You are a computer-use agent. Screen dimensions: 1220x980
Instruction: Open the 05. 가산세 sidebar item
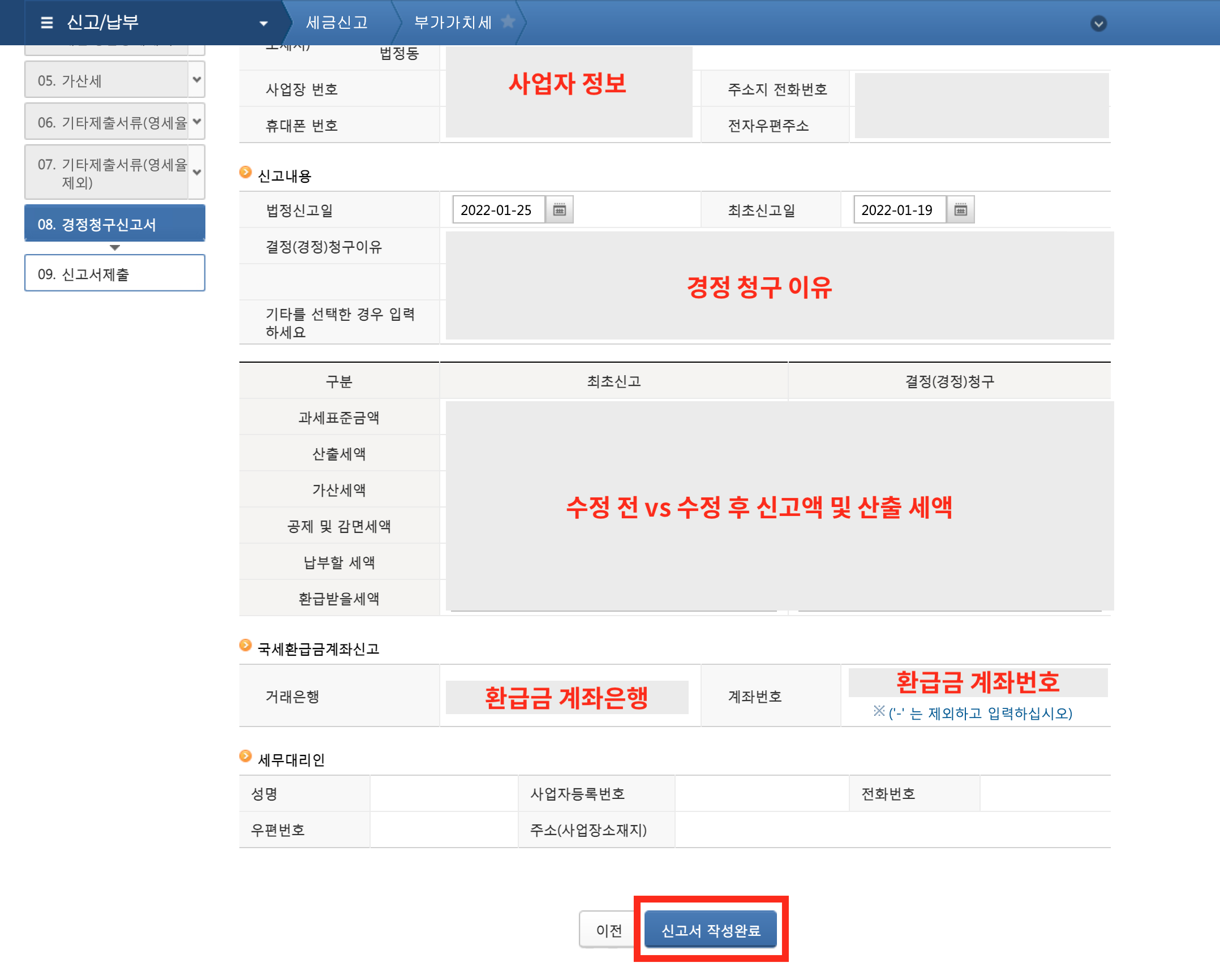[x=106, y=80]
